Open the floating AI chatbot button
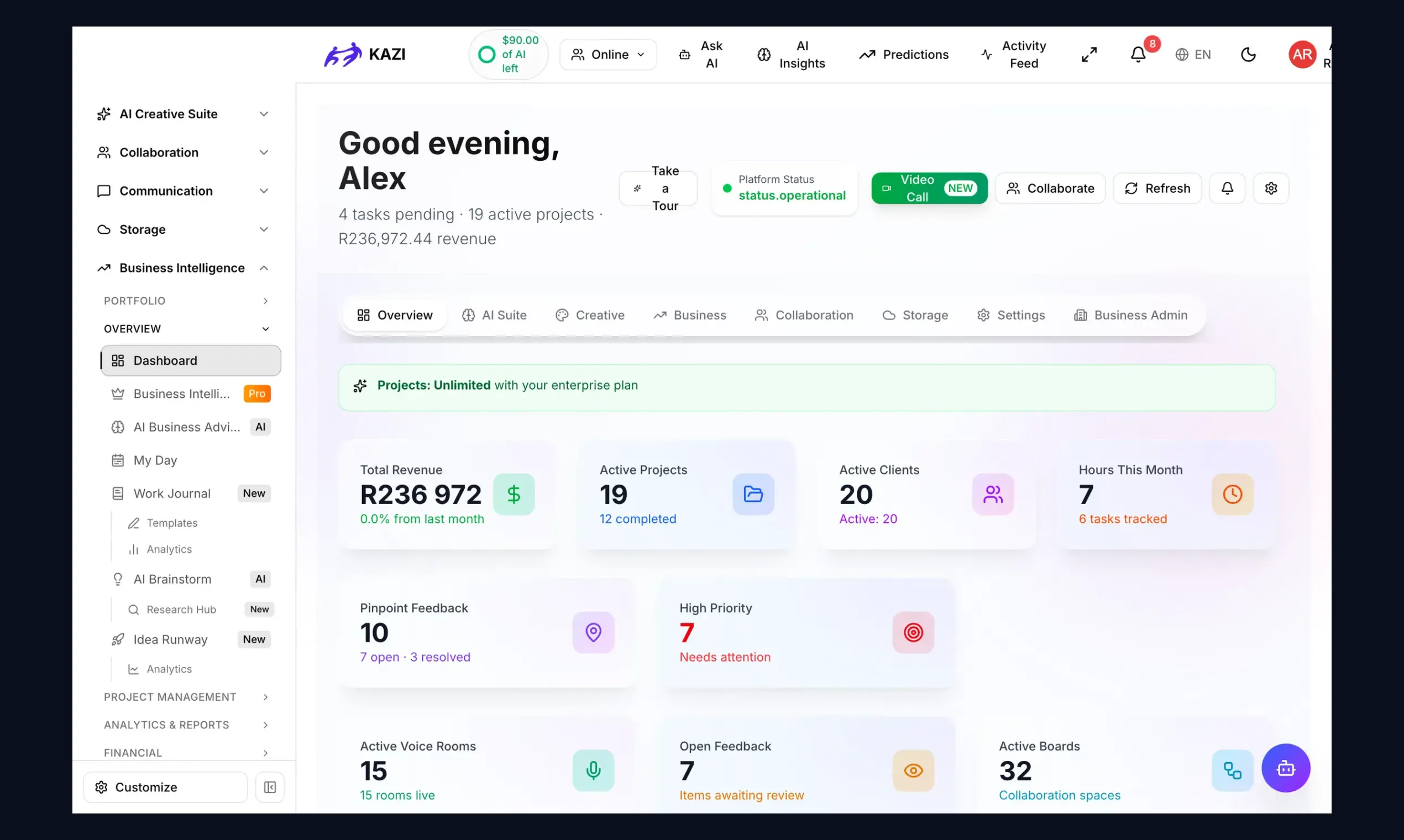The width and height of the screenshot is (1404, 840). (x=1286, y=768)
